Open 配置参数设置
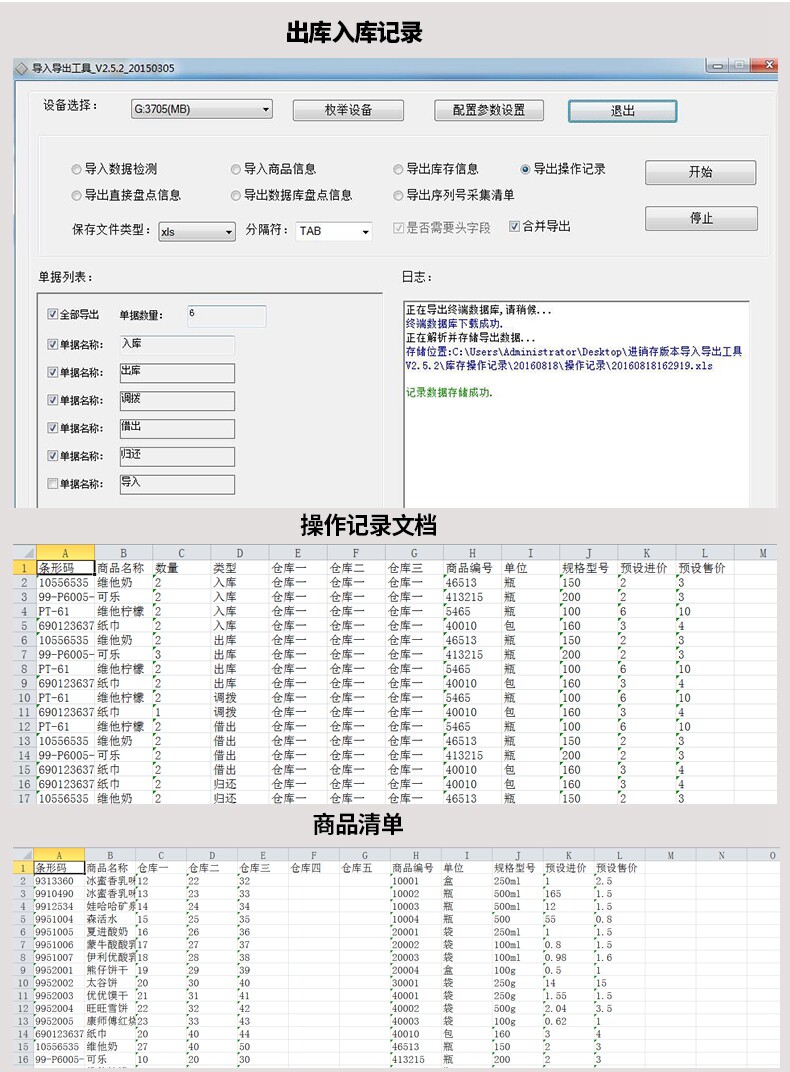Viewport: 790px width, 1072px height. click(489, 110)
